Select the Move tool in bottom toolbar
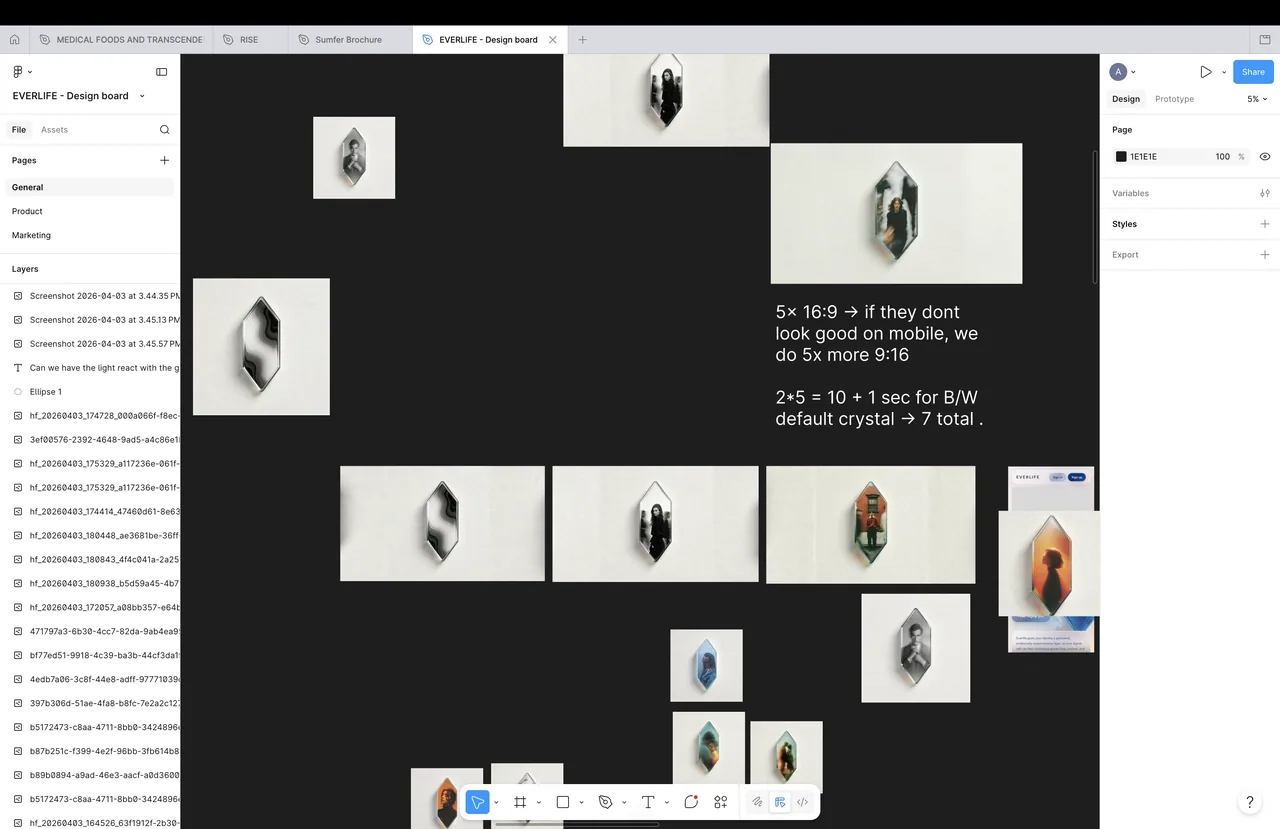Image resolution: width=1280 pixels, height=829 pixels. [478, 802]
